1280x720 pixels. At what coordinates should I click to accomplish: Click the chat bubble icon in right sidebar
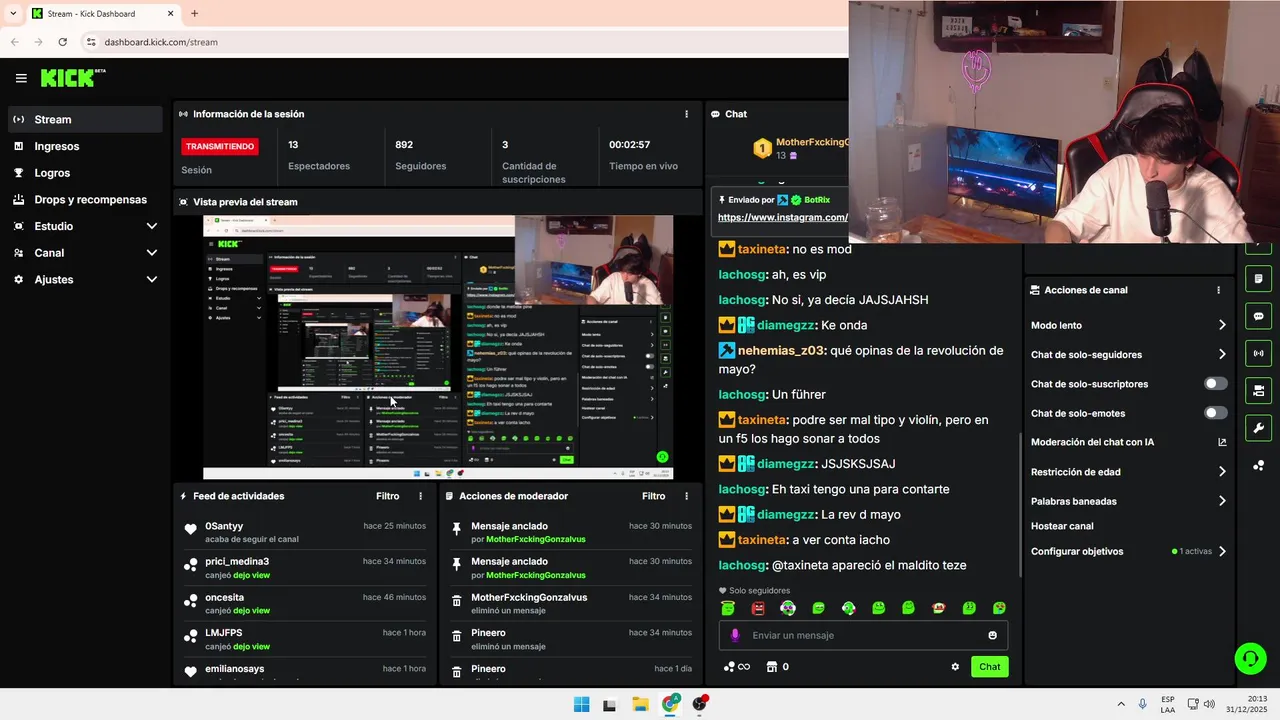click(1259, 316)
